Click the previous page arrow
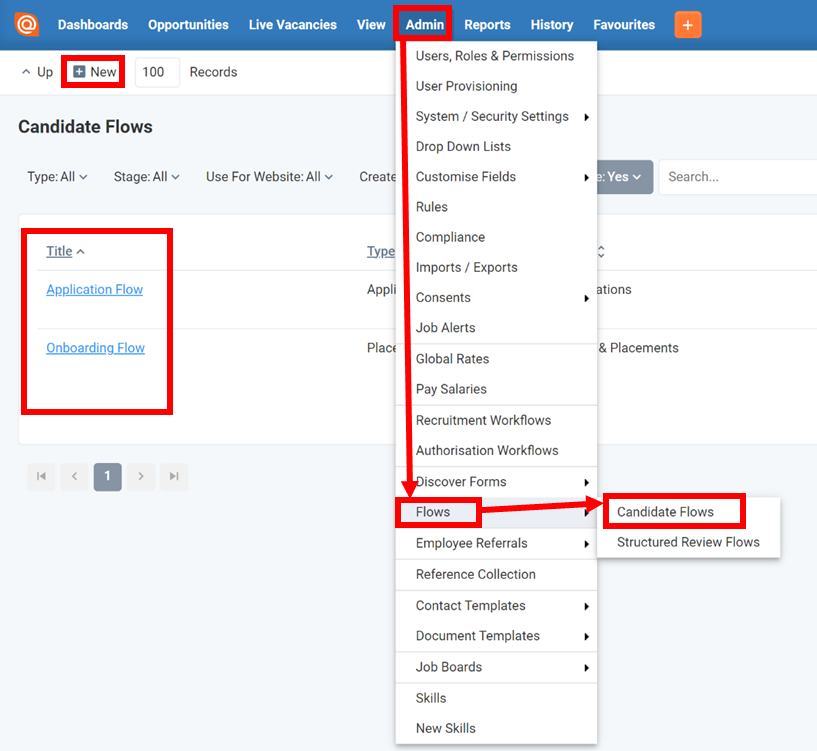Viewport: 817px width, 751px height. pyautogui.click(x=74, y=477)
